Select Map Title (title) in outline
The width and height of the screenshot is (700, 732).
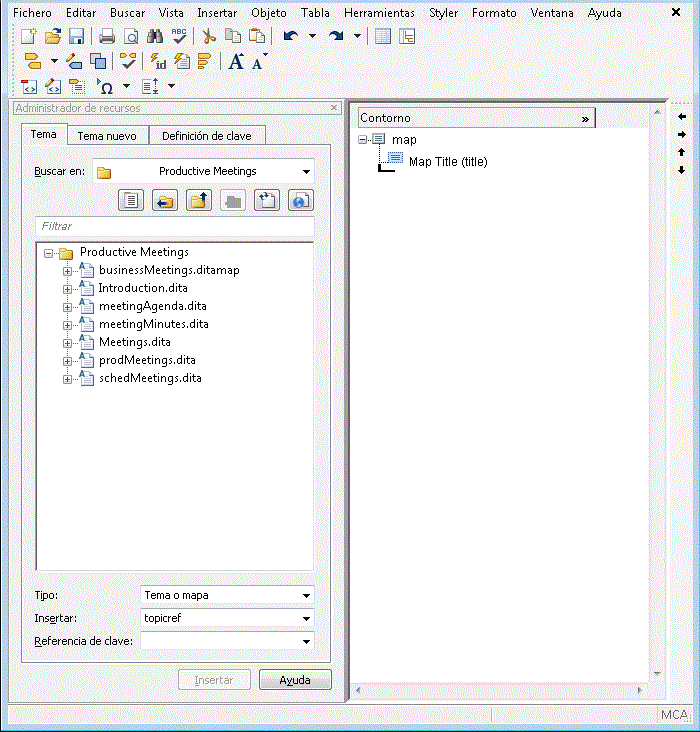pos(448,162)
